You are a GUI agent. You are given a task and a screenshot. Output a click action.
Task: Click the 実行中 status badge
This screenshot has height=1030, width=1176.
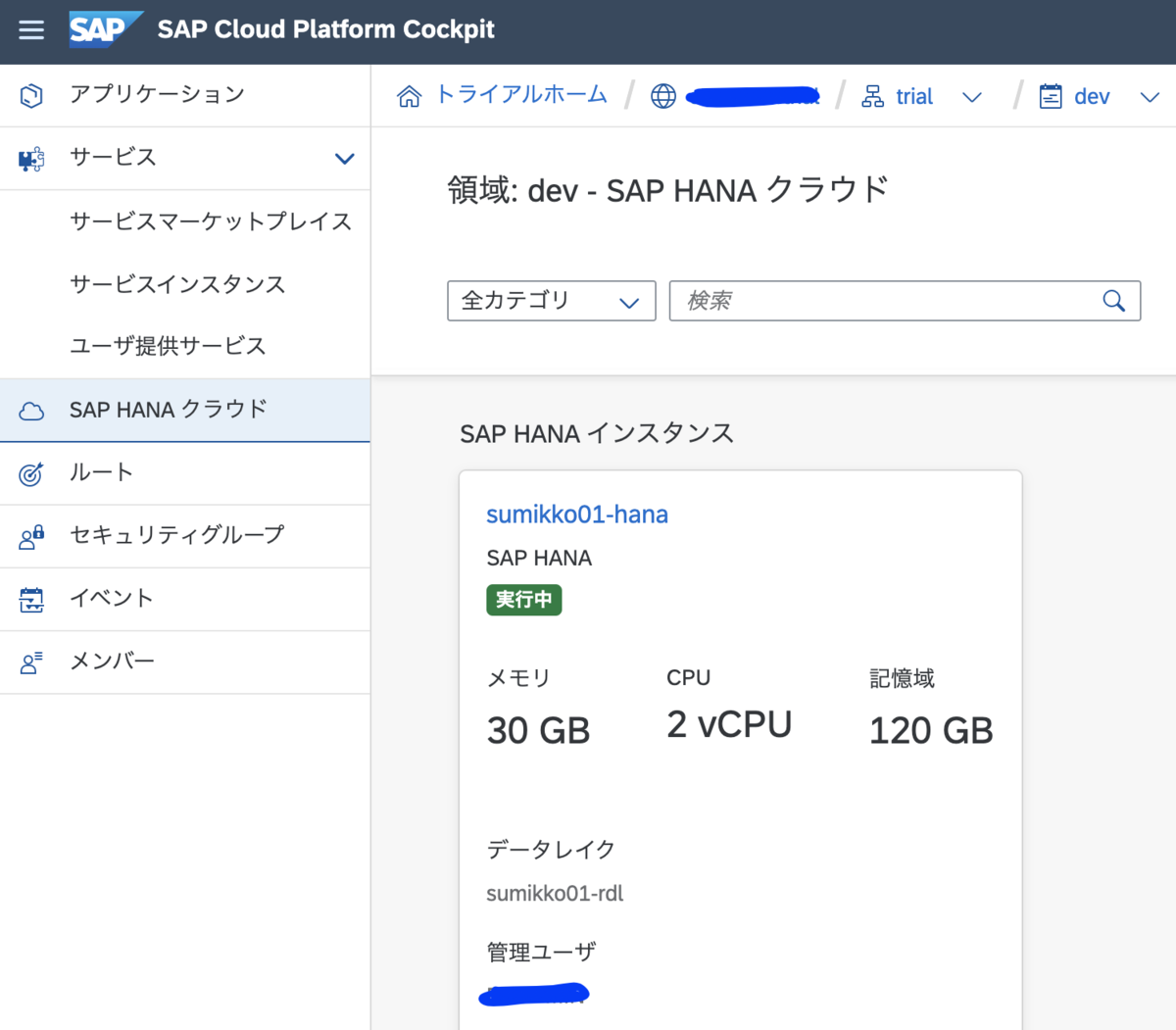pos(524,599)
